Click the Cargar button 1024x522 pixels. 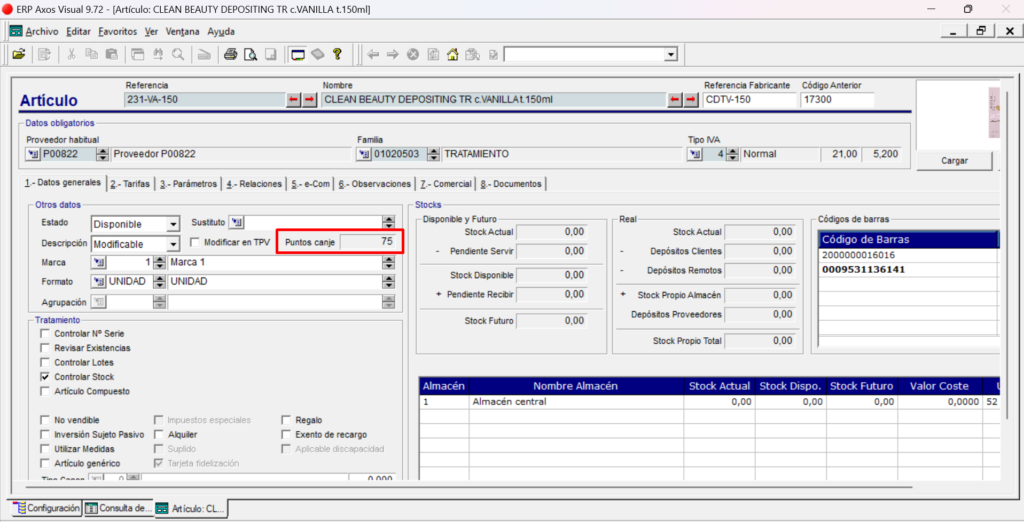coord(954,161)
